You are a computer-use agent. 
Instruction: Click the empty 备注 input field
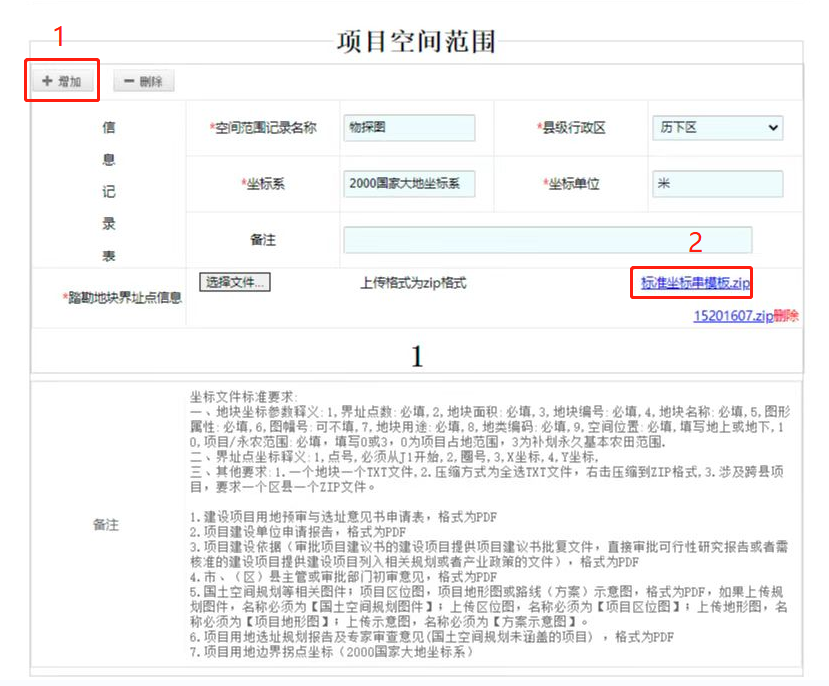click(547, 240)
